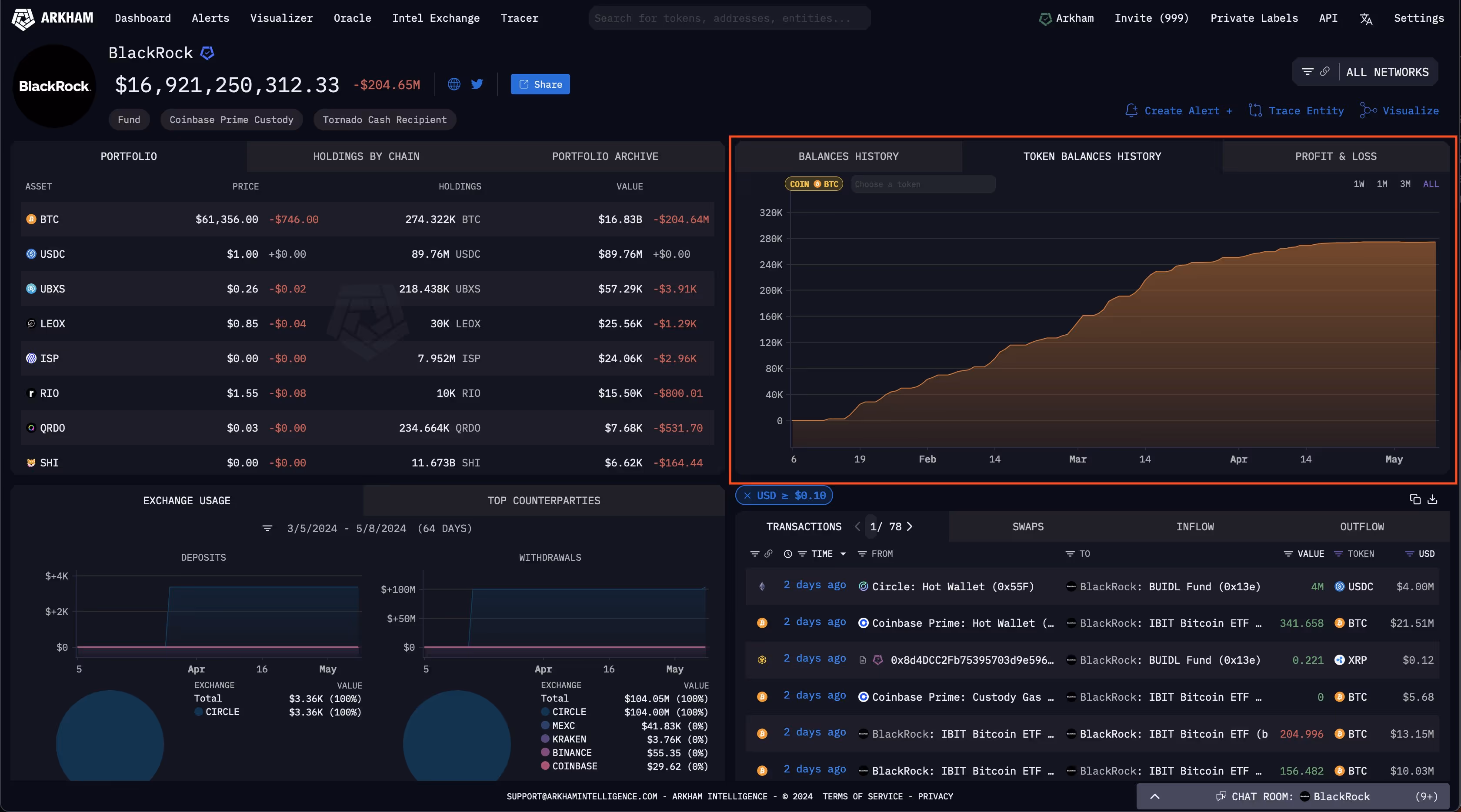Click the network filter icon beside ALL NETWORKS
The height and width of the screenshot is (812, 1461).
(1308, 71)
